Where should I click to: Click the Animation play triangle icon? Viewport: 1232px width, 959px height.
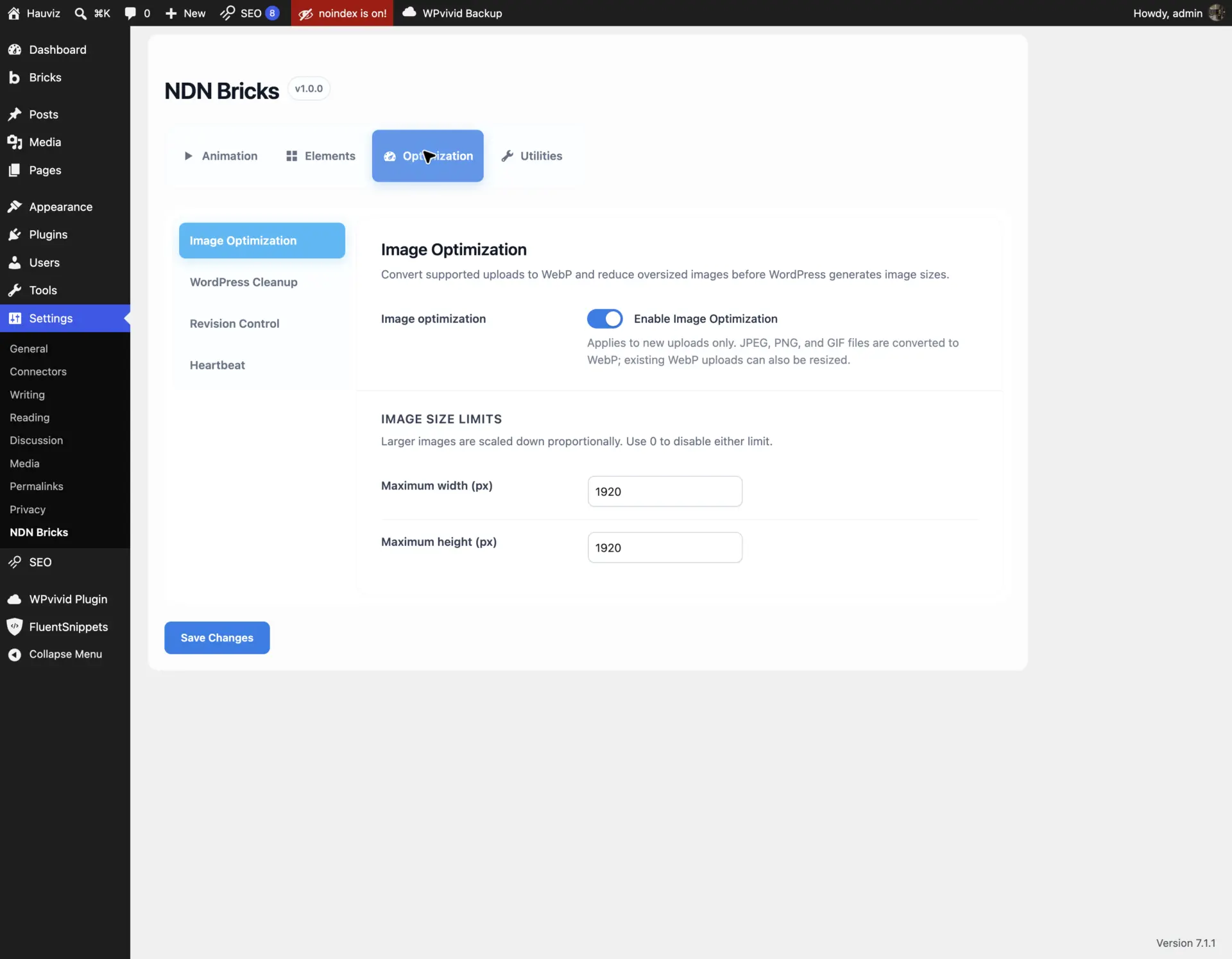pos(188,156)
